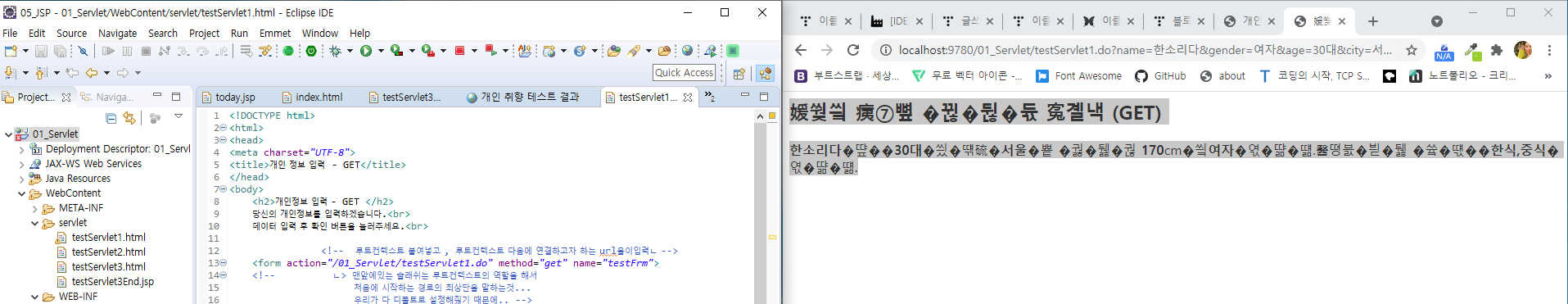Image resolution: width=1568 pixels, height=304 pixels.
Task: Click the Open Web Browser globe icon
Action: click(x=687, y=51)
